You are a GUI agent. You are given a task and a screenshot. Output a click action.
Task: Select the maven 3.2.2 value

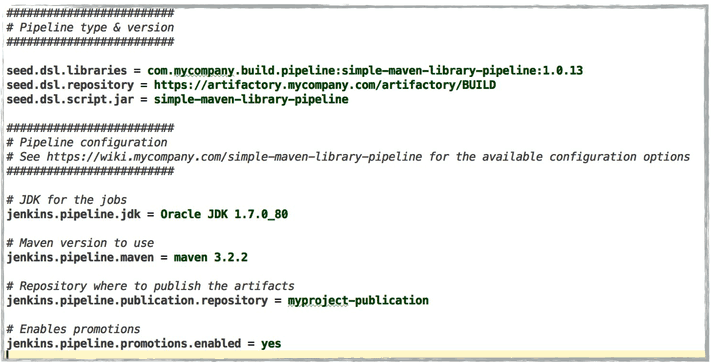pyautogui.click(x=211, y=258)
